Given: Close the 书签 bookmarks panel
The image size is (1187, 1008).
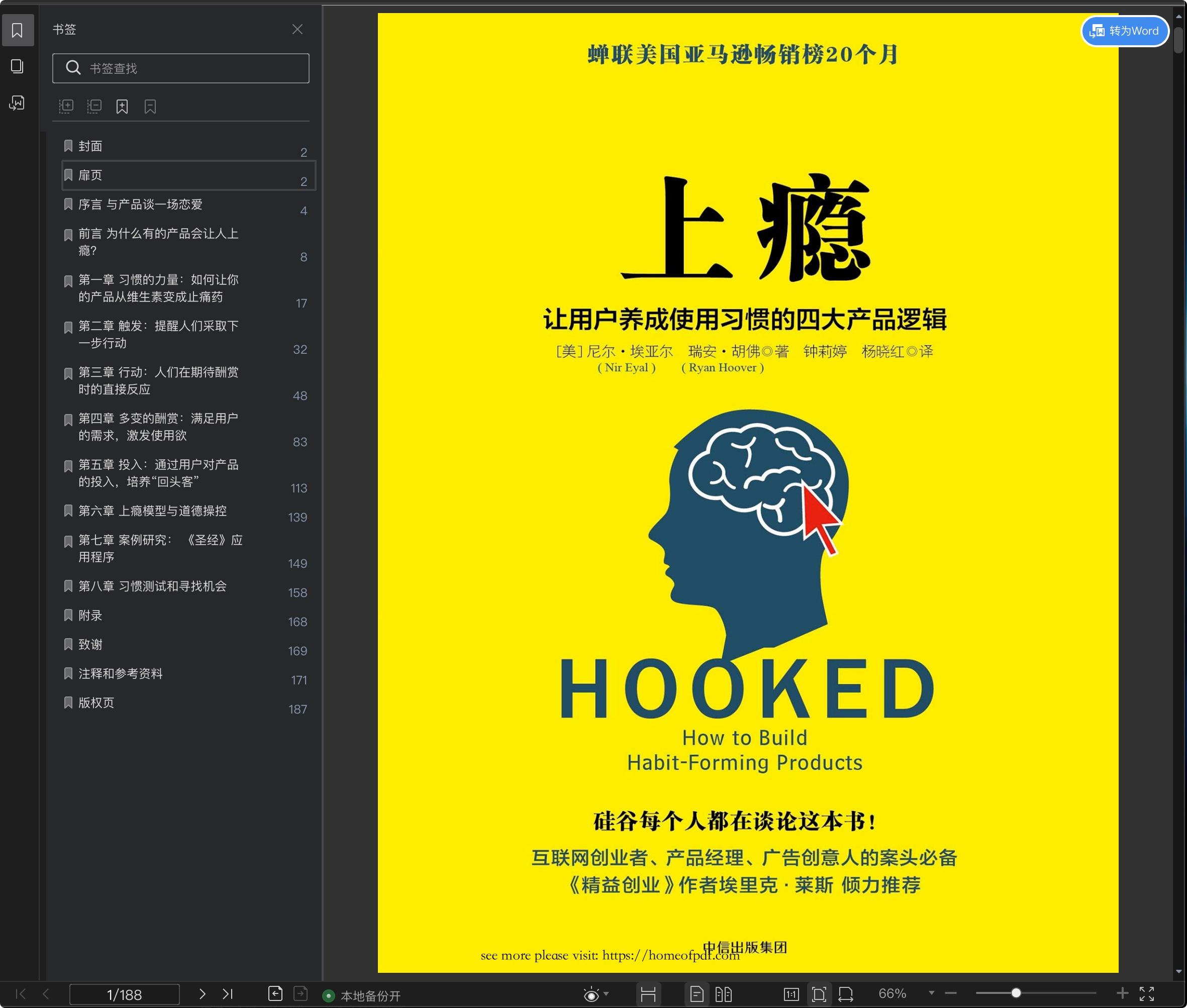Looking at the screenshot, I should point(297,29).
